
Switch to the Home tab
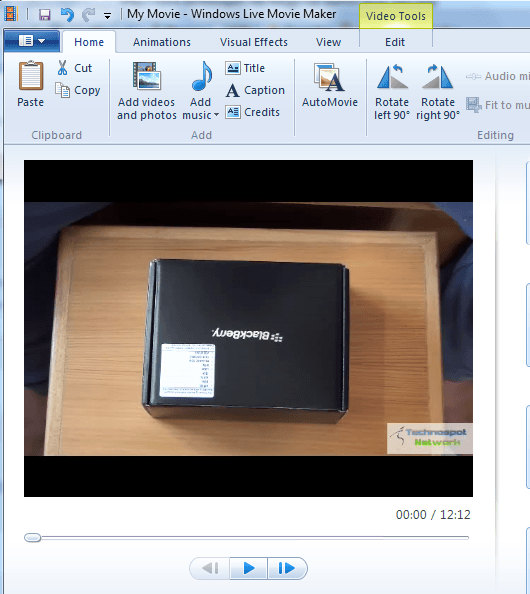coord(89,42)
